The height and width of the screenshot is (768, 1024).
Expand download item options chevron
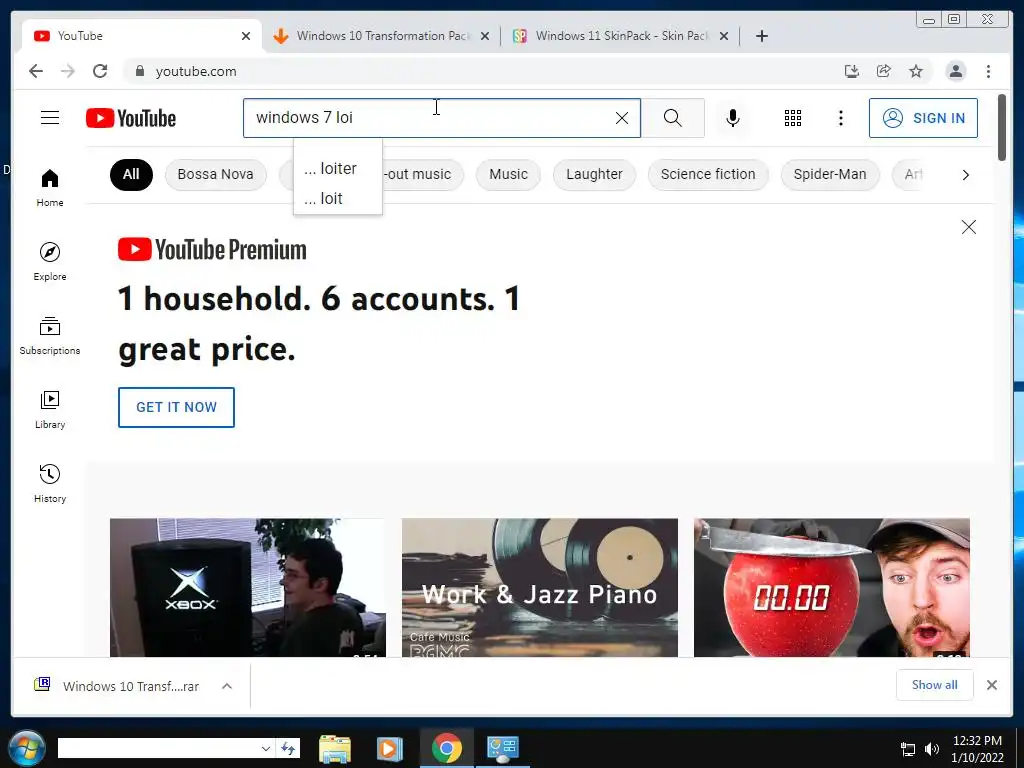[x=227, y=686]
